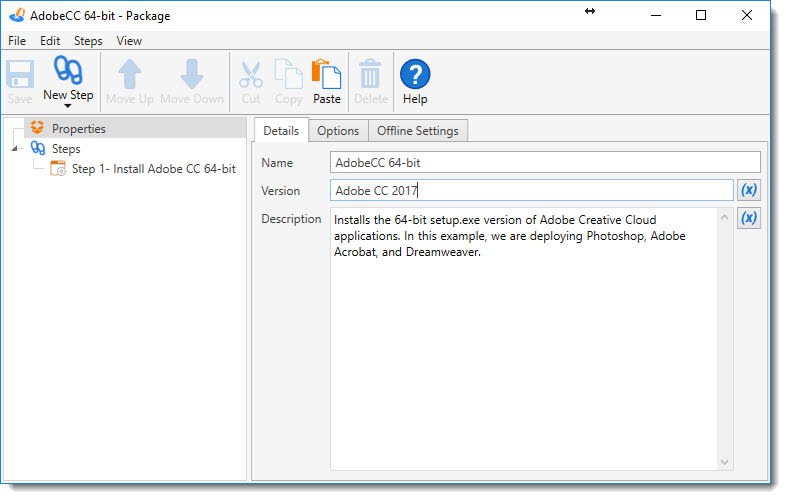Click into the Description text area
786x499 pixels.
tap(524, 339)
